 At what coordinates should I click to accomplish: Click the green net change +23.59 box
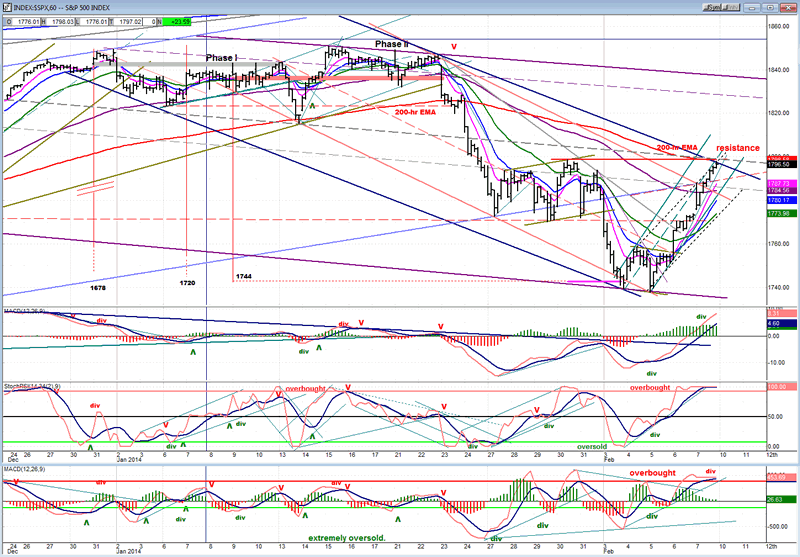[177, 21]
